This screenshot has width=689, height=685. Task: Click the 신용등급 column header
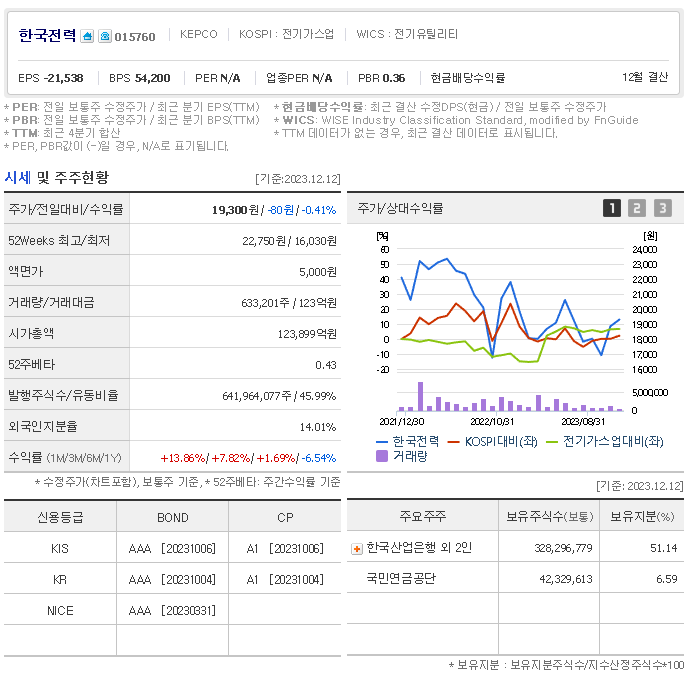(60, 517)
